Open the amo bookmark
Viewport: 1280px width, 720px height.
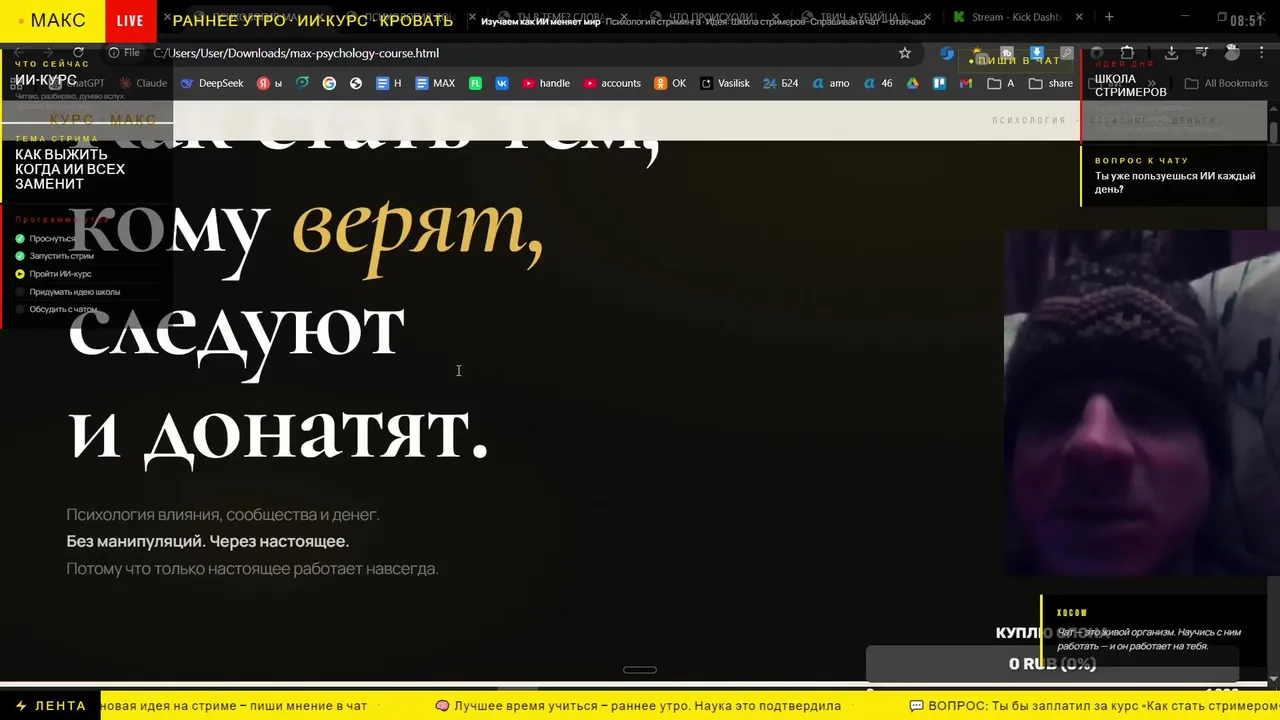[830, 83]
